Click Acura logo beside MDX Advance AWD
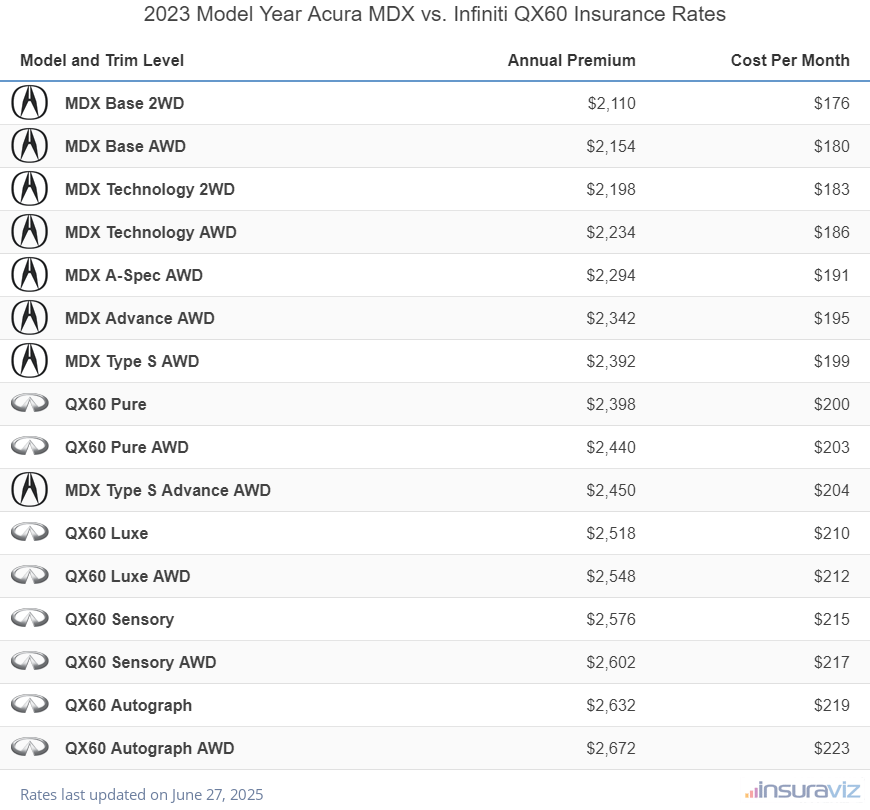This screenshot has width=870, height=810. coord(29,317)
